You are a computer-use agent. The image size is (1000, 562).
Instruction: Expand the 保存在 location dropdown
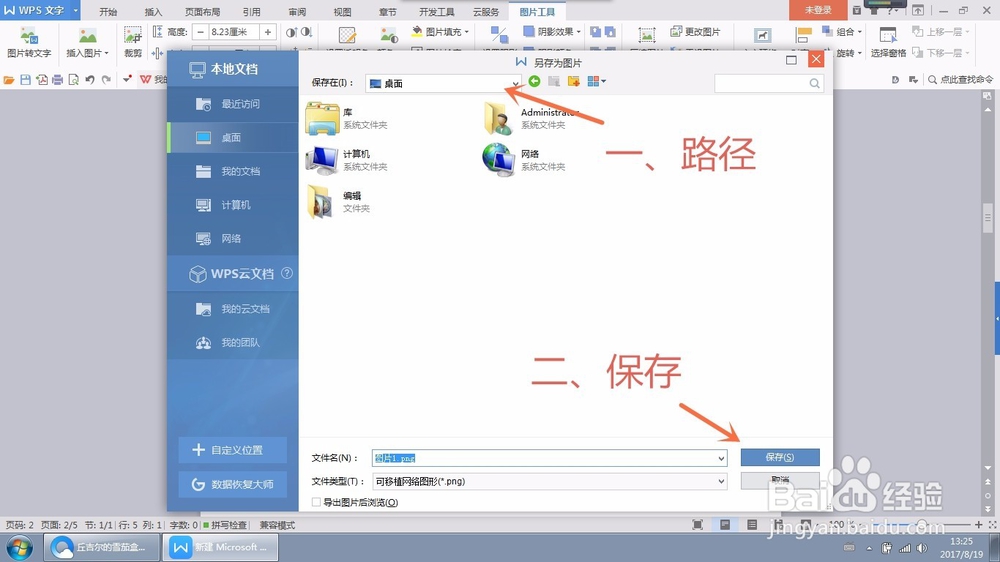(515, 84)
